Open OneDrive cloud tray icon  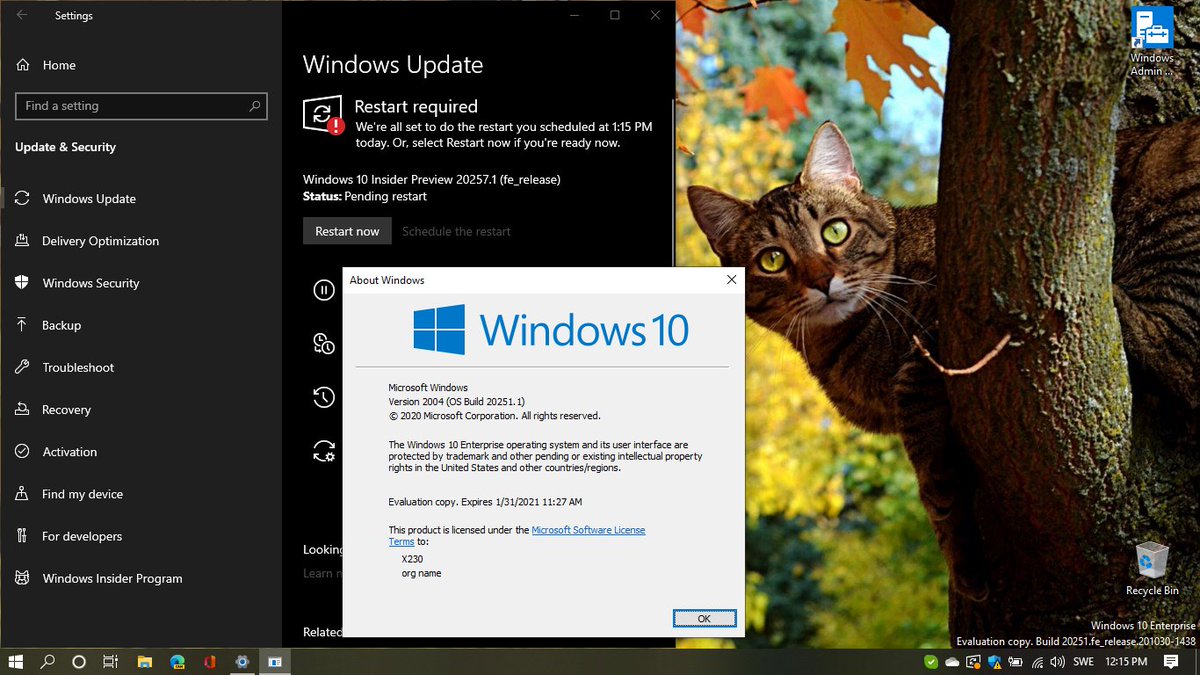click(952, 662)
